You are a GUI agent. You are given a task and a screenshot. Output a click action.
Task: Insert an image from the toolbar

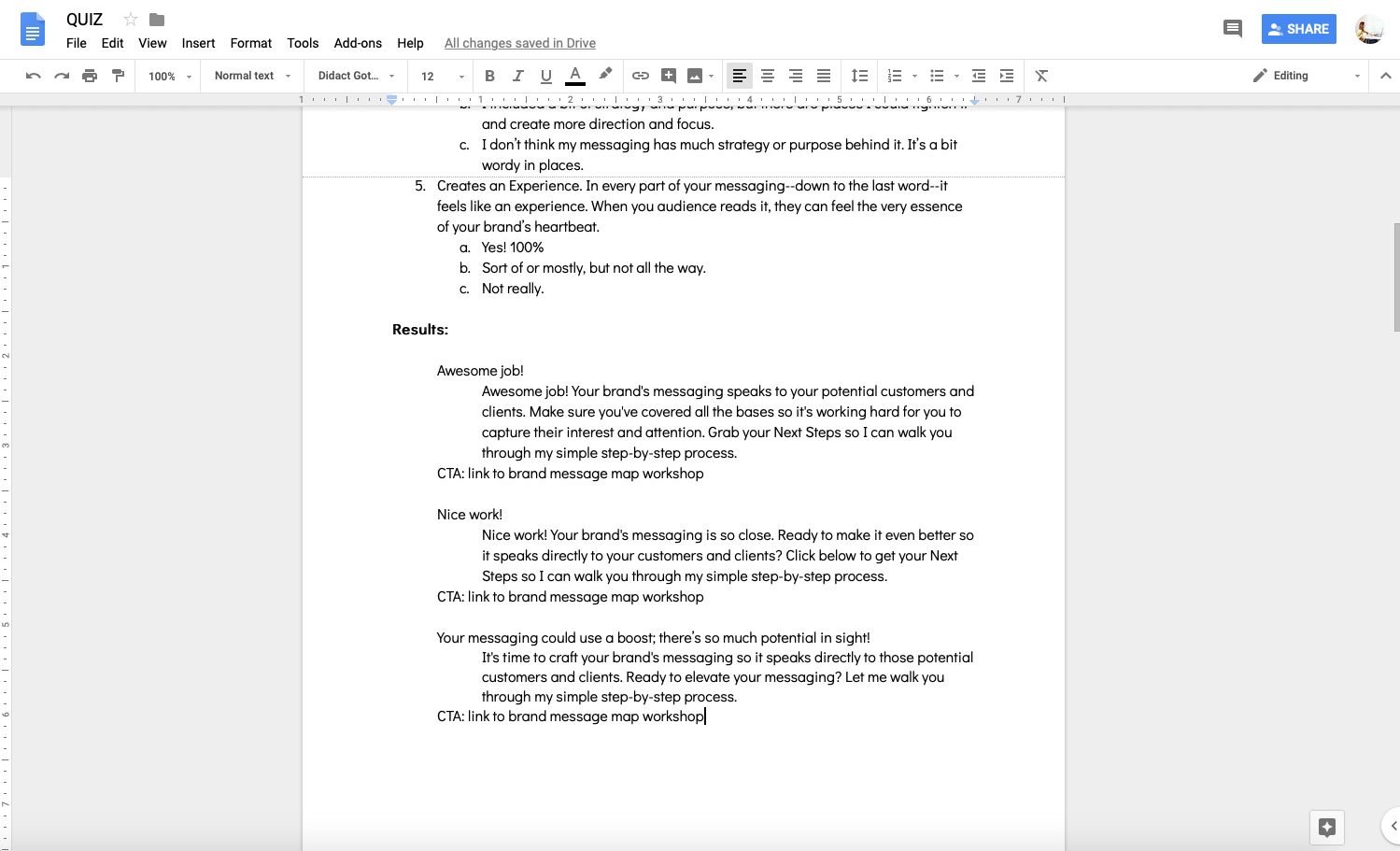pos(695,76)
